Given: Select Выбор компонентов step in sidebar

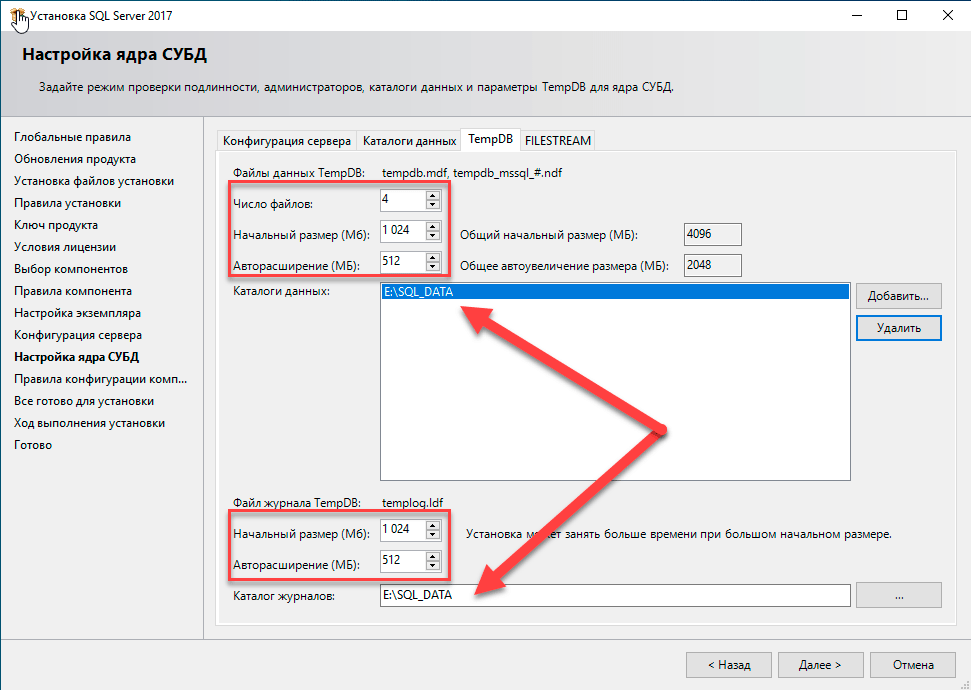Looking at the screenshot, I should coord(71,269).
